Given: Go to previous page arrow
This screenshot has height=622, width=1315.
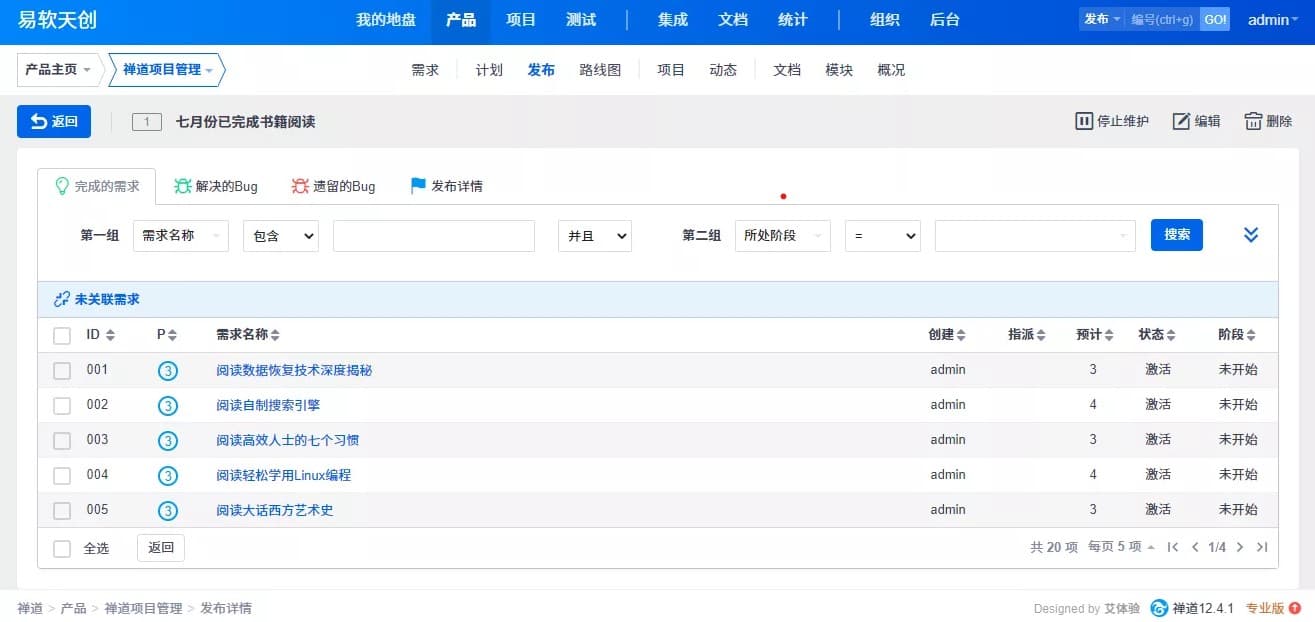Looking at the screenshot, I should pyautogui.click(x=1195, y=547).
